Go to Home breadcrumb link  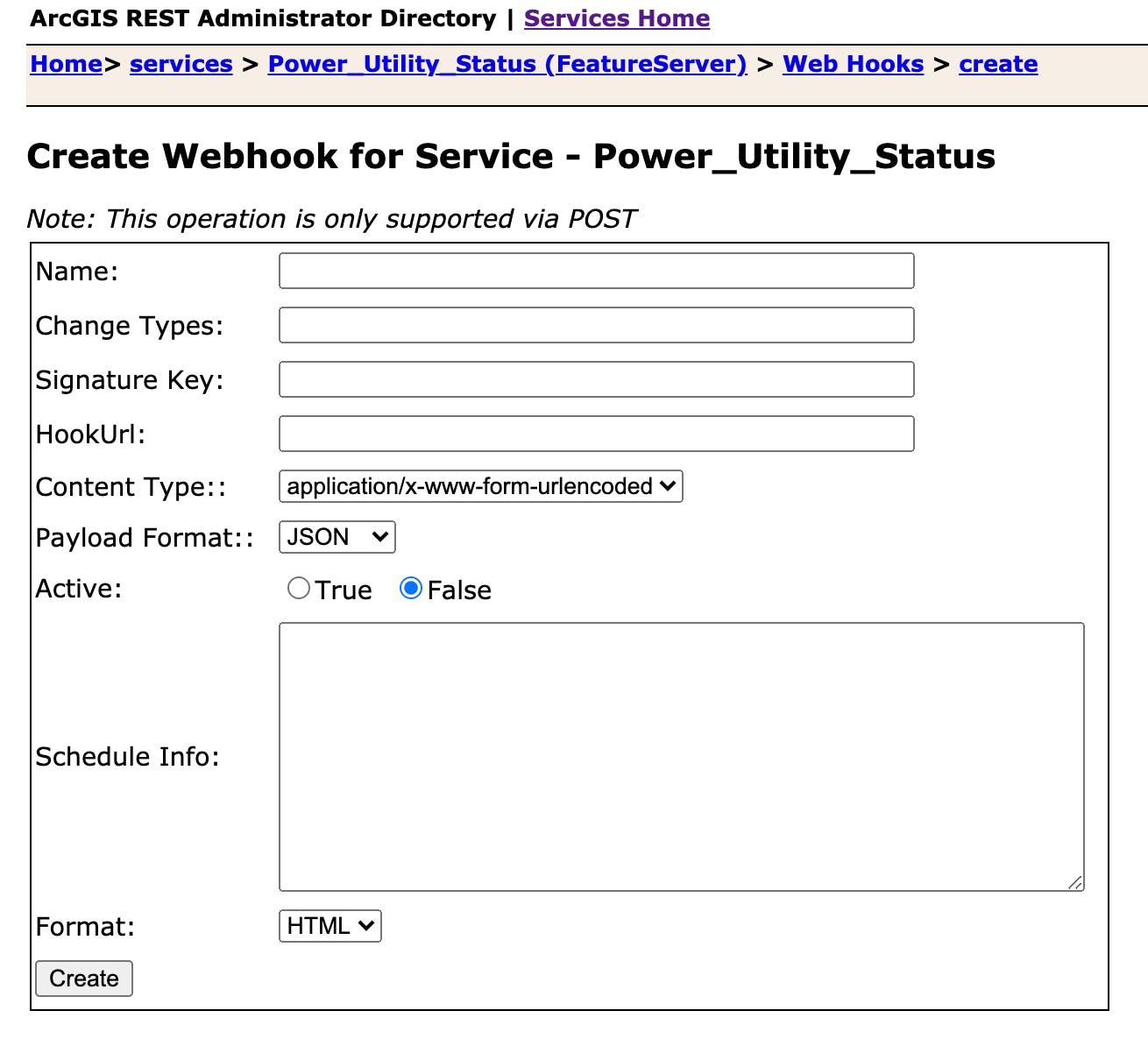click(67, 64)
